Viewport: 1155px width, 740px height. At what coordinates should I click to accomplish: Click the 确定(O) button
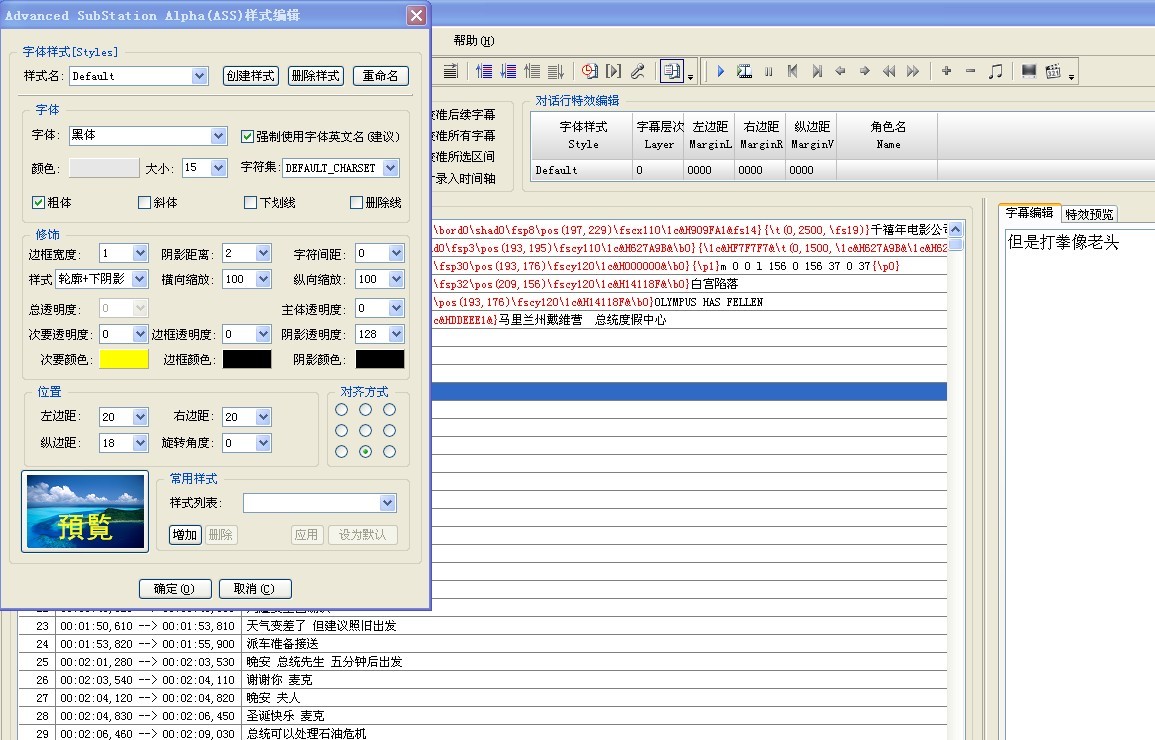(x=174, y=589)
